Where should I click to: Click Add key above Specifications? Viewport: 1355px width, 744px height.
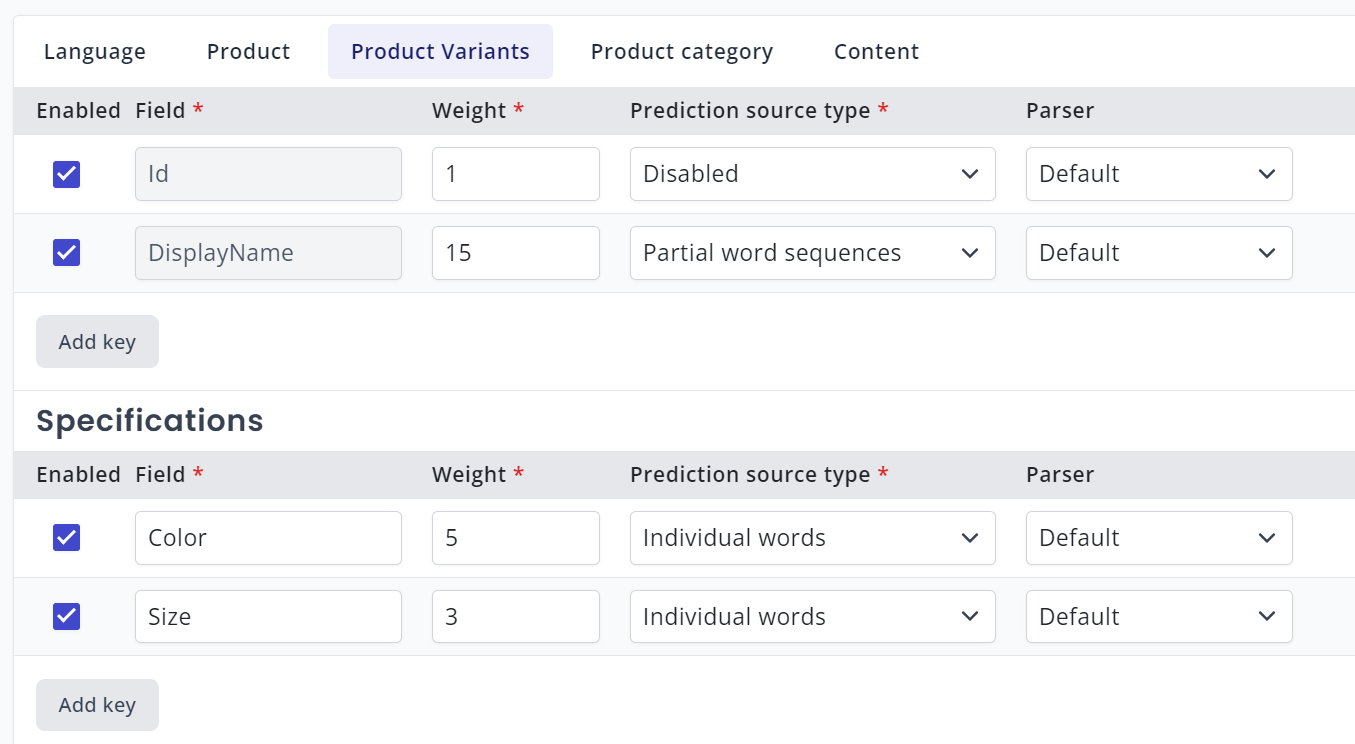[97, 341]
